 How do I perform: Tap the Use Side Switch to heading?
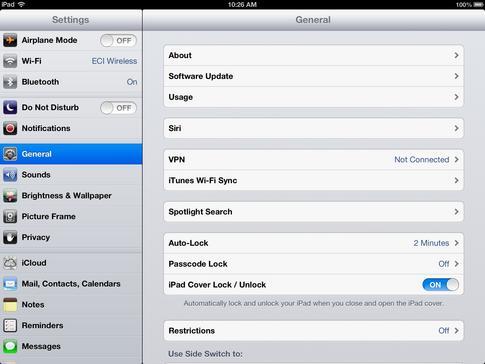coord(205,354)
